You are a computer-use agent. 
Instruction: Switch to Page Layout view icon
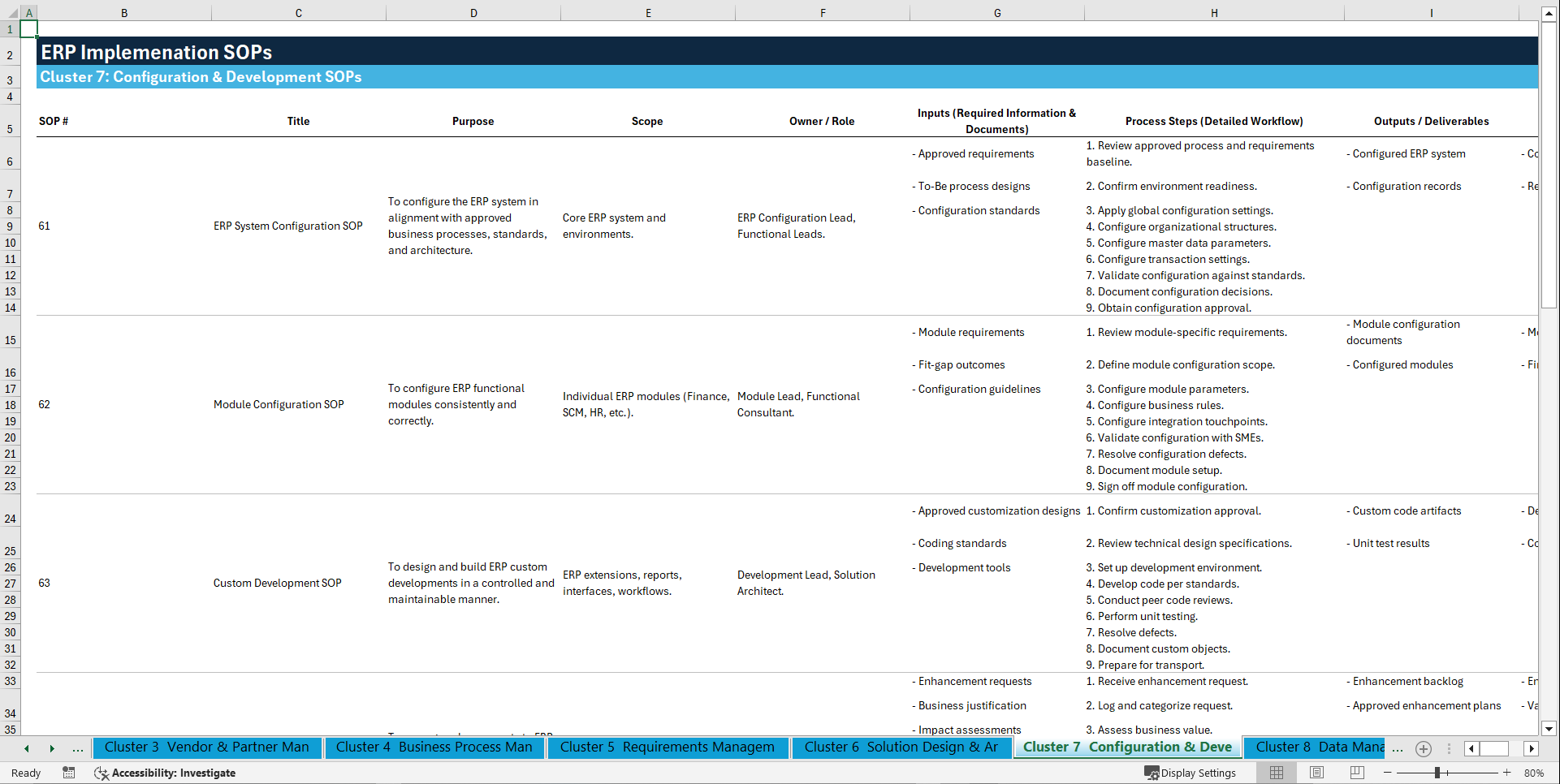pyautogui.click(x=1316, y=773)
